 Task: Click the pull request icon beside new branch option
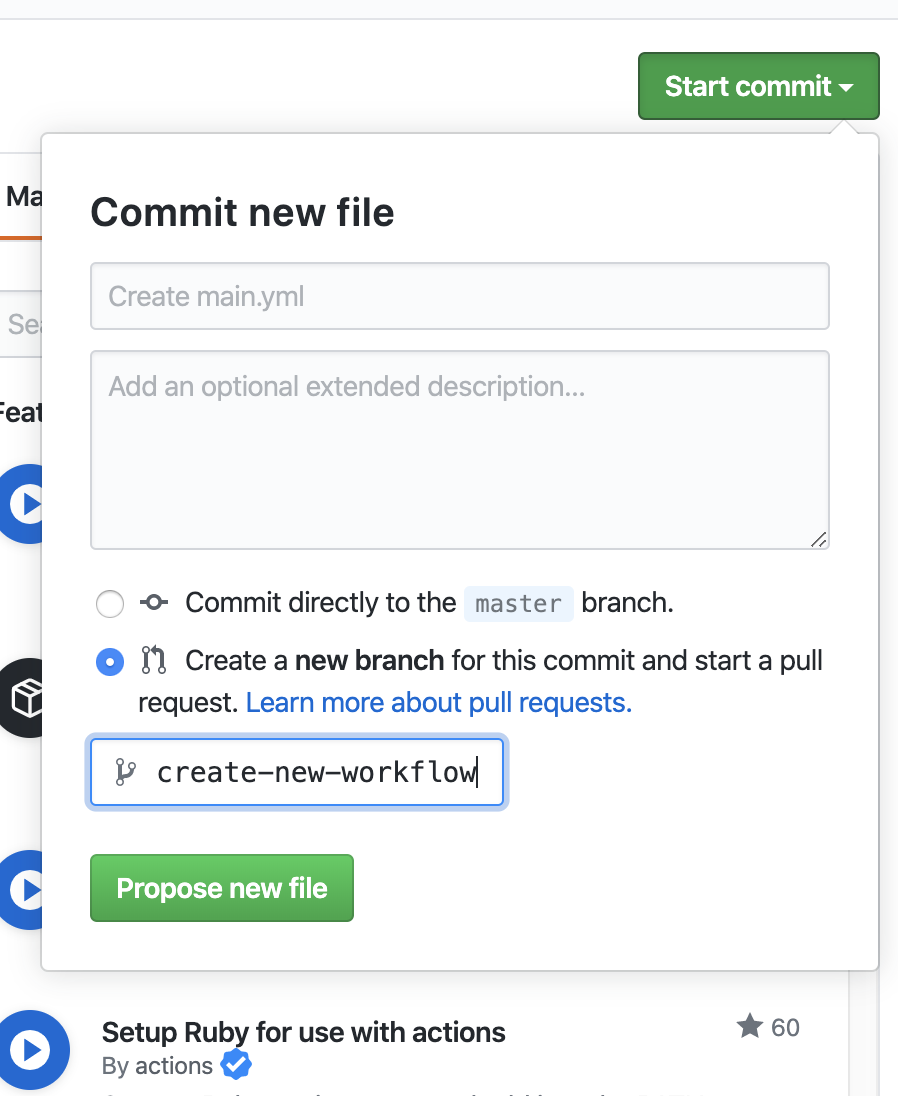click(x=153, y=660)
